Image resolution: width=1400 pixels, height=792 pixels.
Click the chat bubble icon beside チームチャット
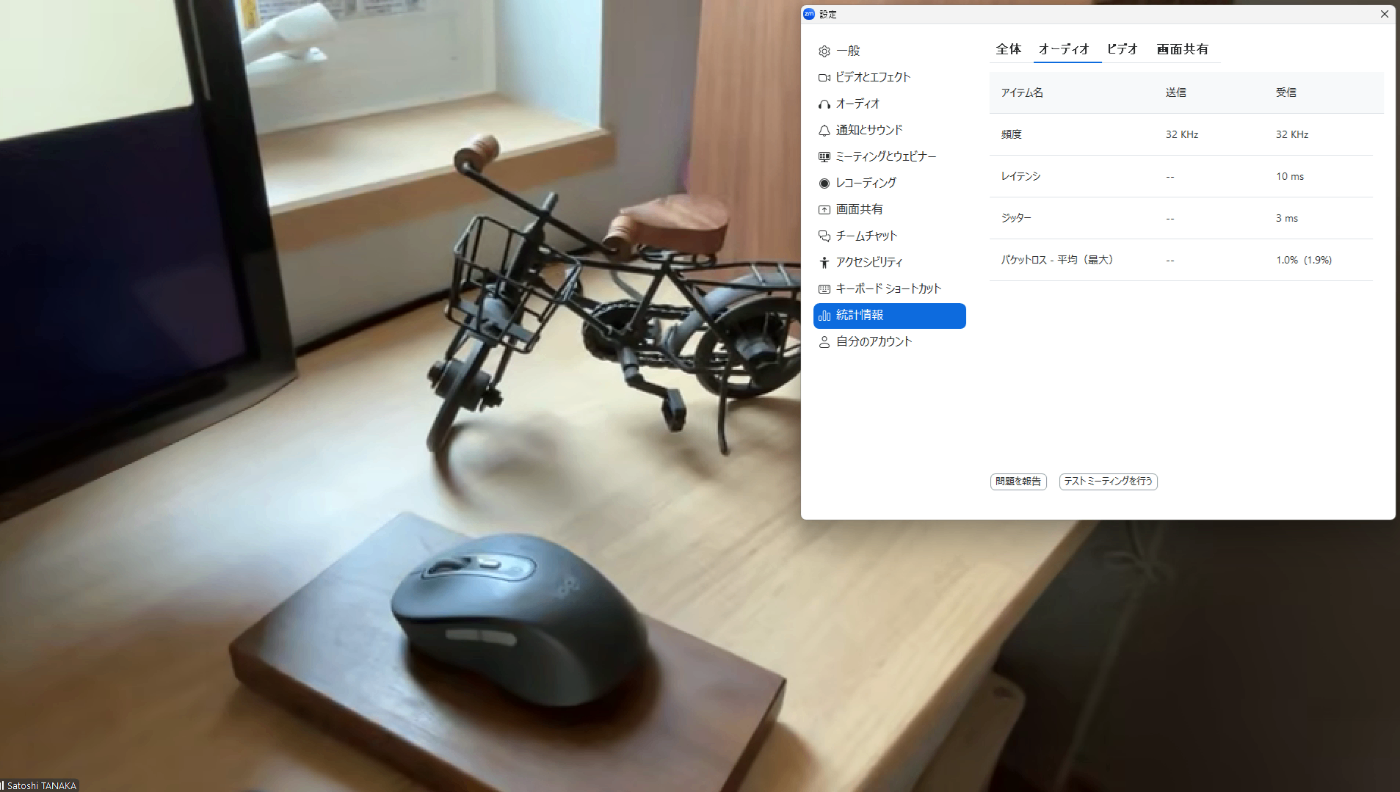pos(824,236)
